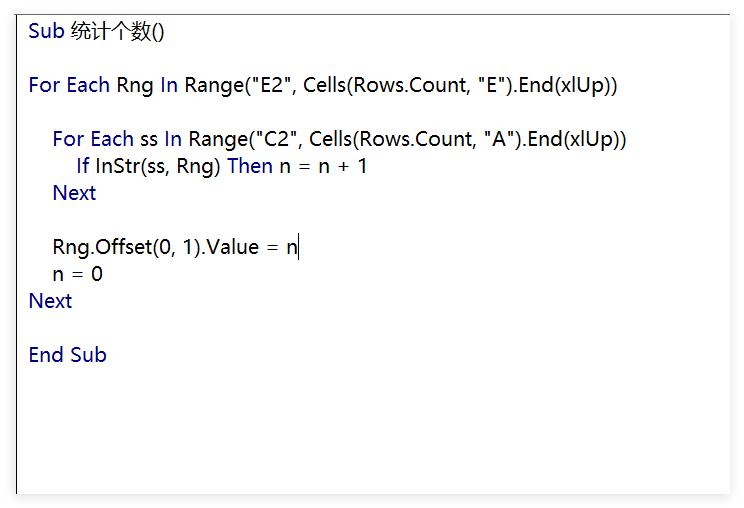Click the outer Next keyword
The image size is (744, 508).
[50, 301]
